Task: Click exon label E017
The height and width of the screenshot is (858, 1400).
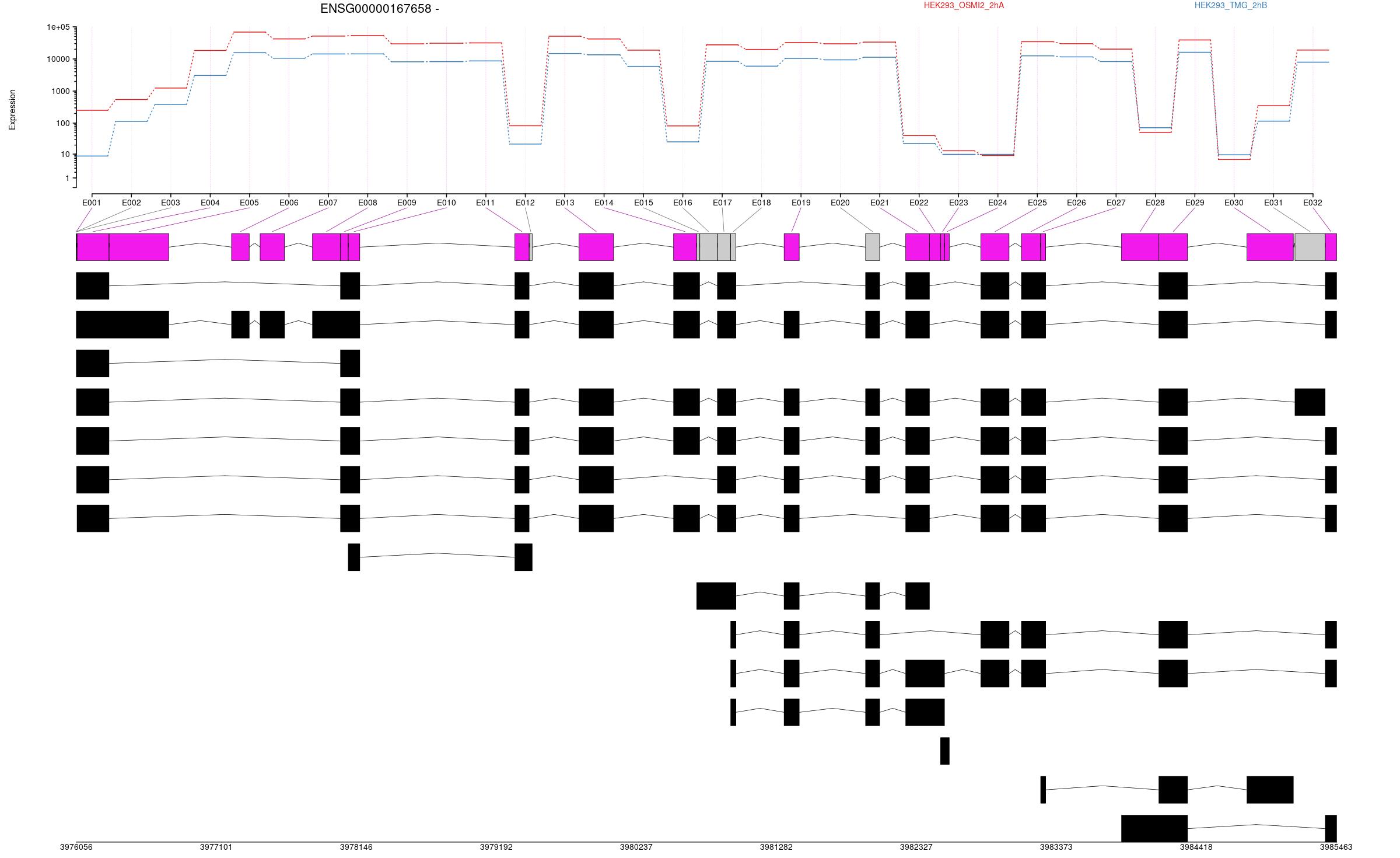Action: click(x=722, y=203)
